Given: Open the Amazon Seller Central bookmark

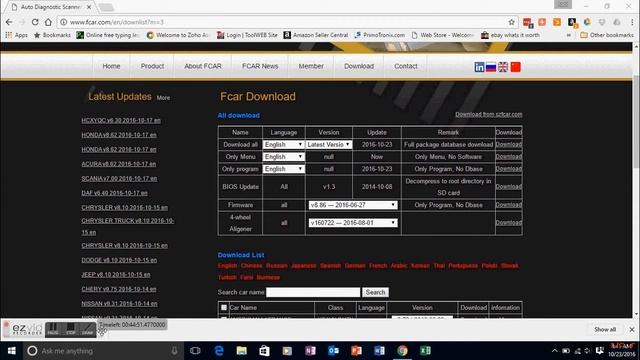Looking at the screenshot, I should pyautogui.click(x=316, y=35).
